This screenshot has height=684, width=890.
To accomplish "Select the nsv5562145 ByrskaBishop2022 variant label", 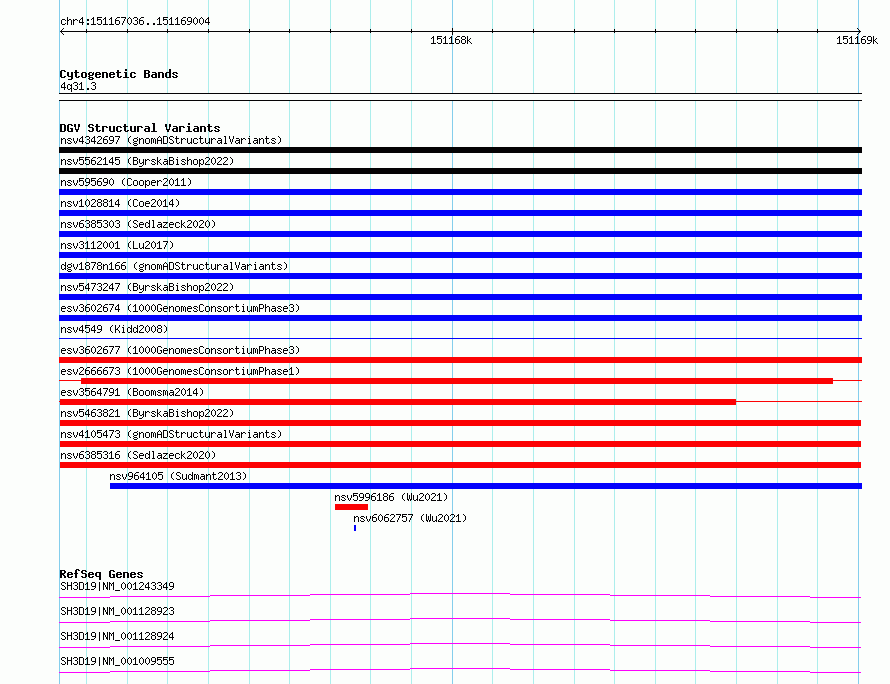I will click(x=147, y=161).
